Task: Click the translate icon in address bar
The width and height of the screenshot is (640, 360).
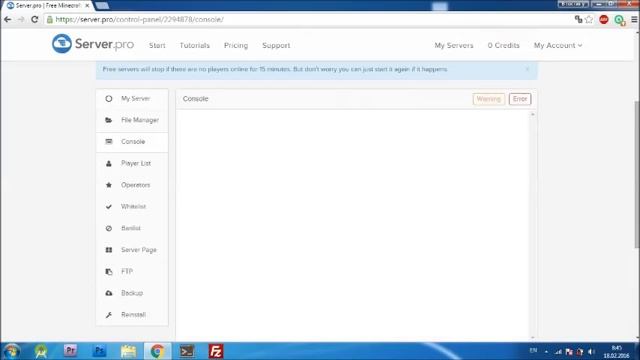Action: tap(578, 19)
